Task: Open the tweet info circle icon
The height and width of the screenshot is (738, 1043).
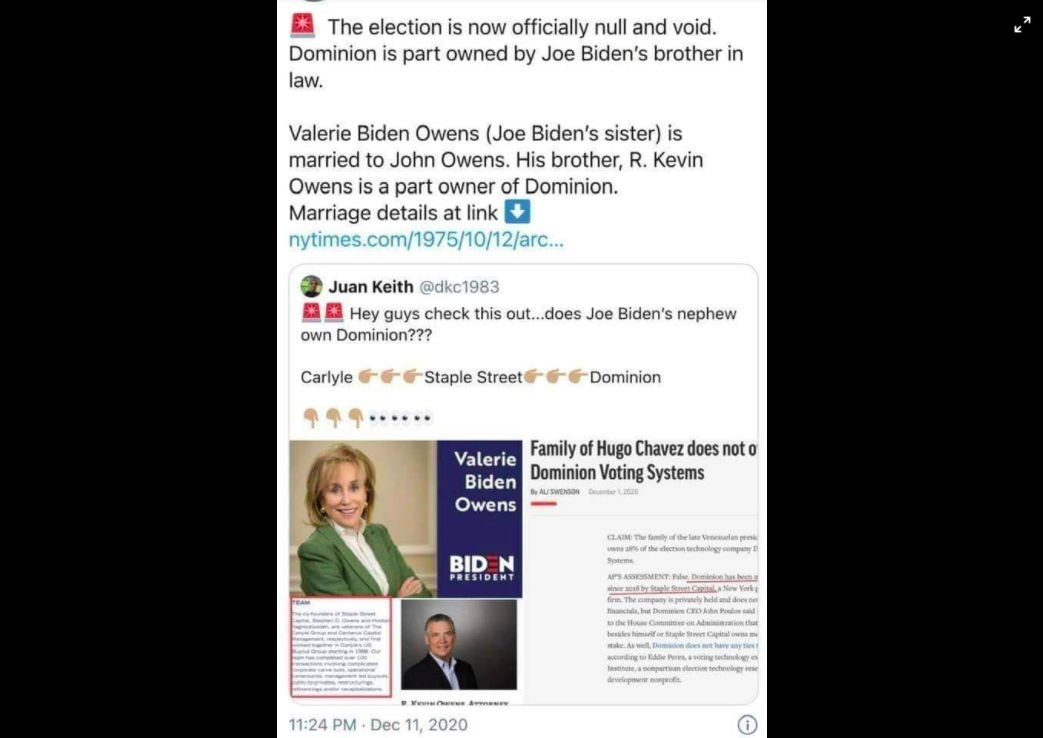Action: click(747, 725)
